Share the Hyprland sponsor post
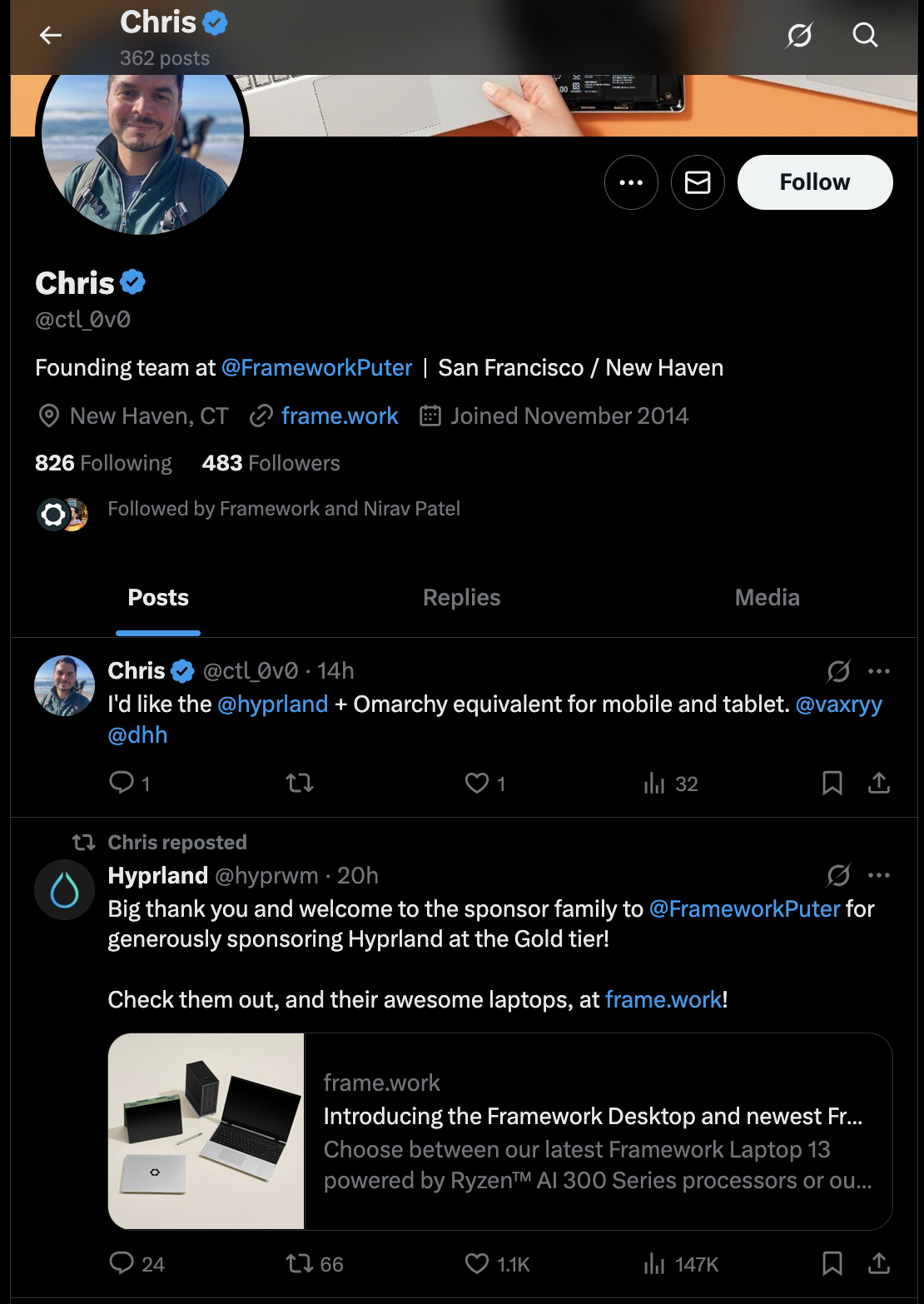 (x=879, y=1264)
